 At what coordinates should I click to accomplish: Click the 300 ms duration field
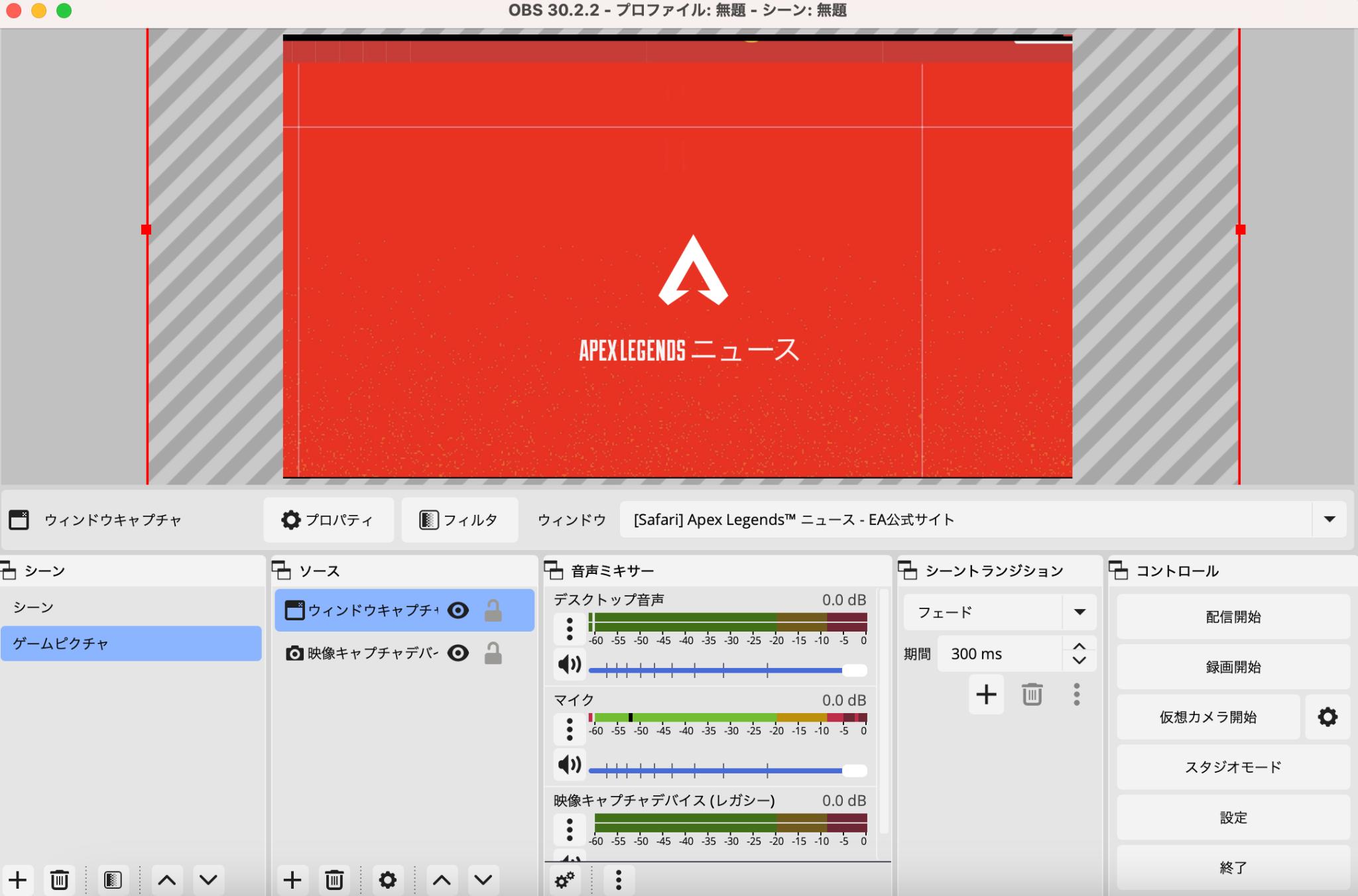tap(1000, 653)
